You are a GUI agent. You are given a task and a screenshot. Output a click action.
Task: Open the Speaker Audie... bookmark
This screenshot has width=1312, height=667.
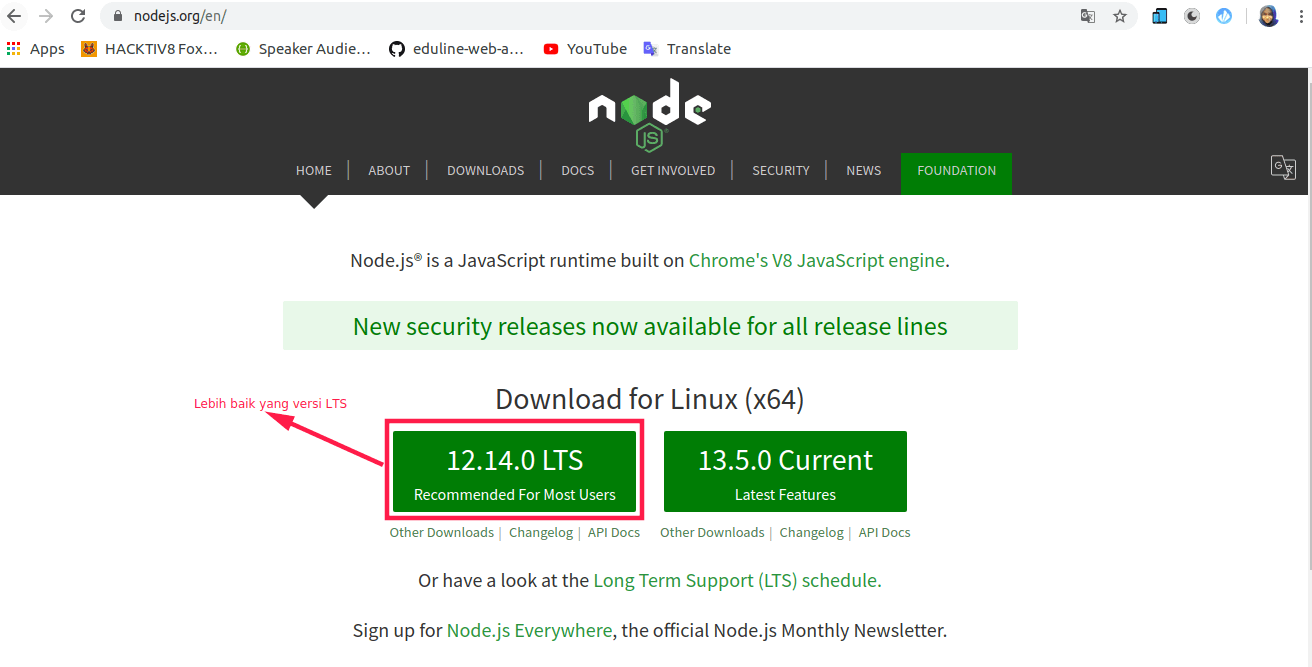point(303,49)
